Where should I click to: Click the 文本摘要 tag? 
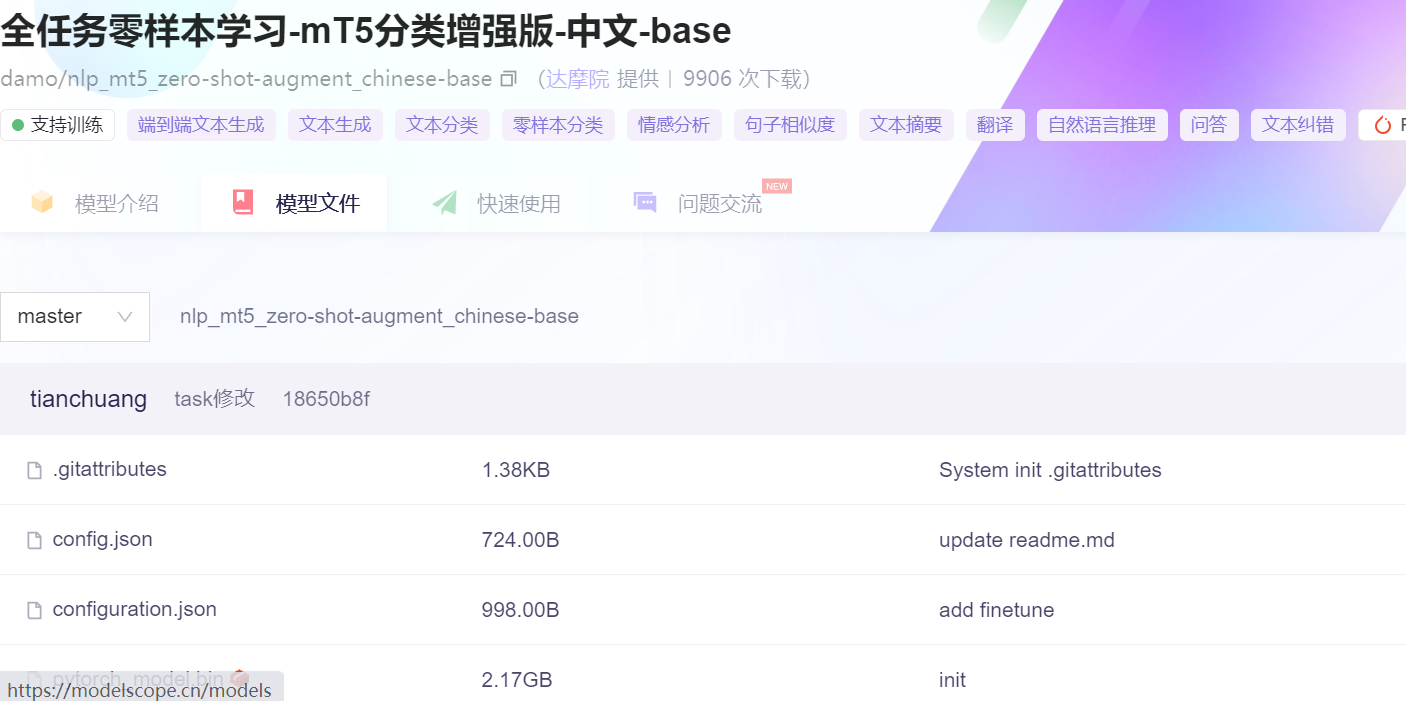906,125
